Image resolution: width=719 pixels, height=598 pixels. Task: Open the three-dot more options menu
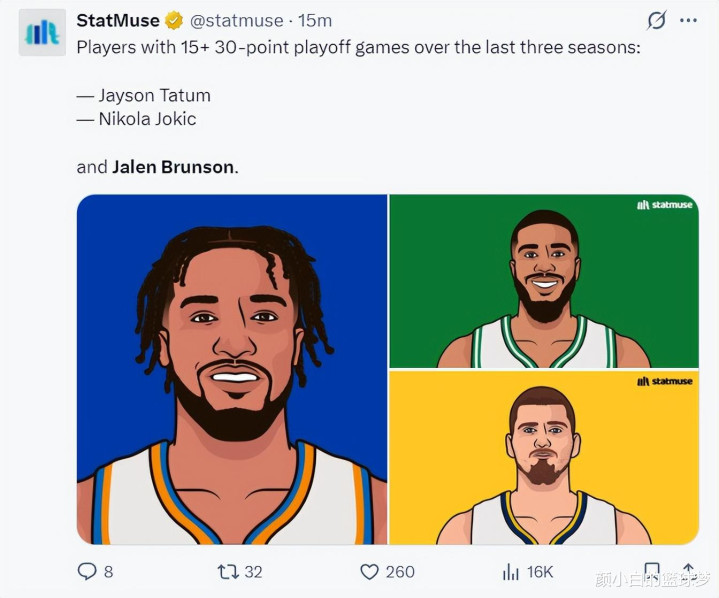688,20
